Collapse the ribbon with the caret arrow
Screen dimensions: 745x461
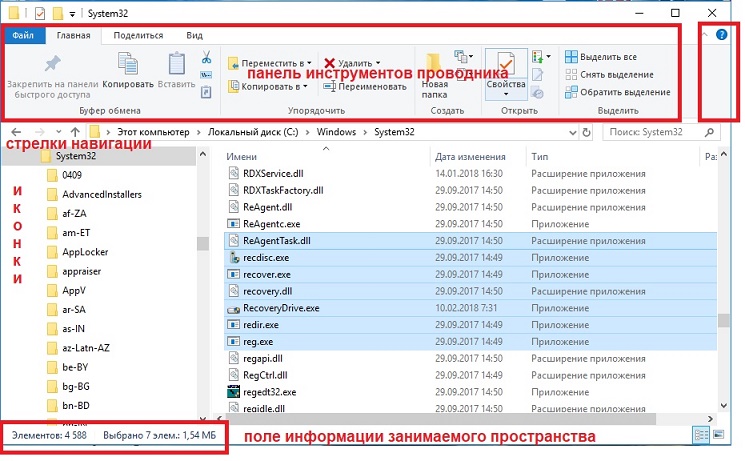coord(705,34)
